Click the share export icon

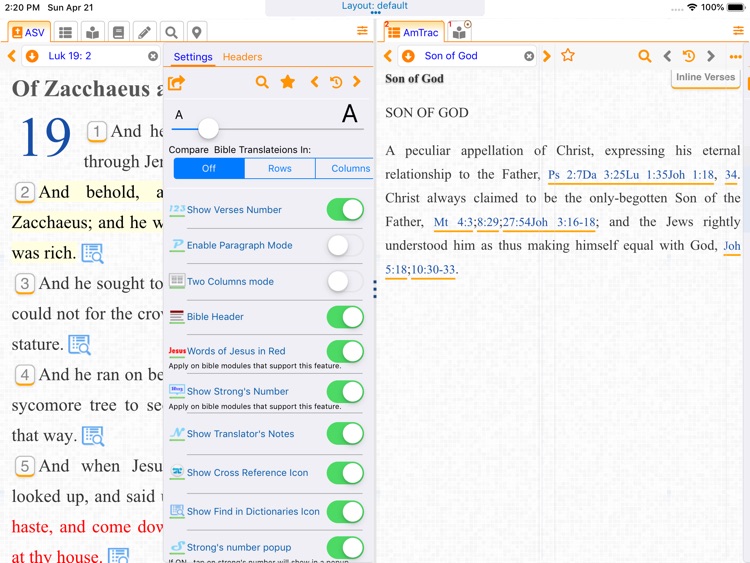coord(176,83)
